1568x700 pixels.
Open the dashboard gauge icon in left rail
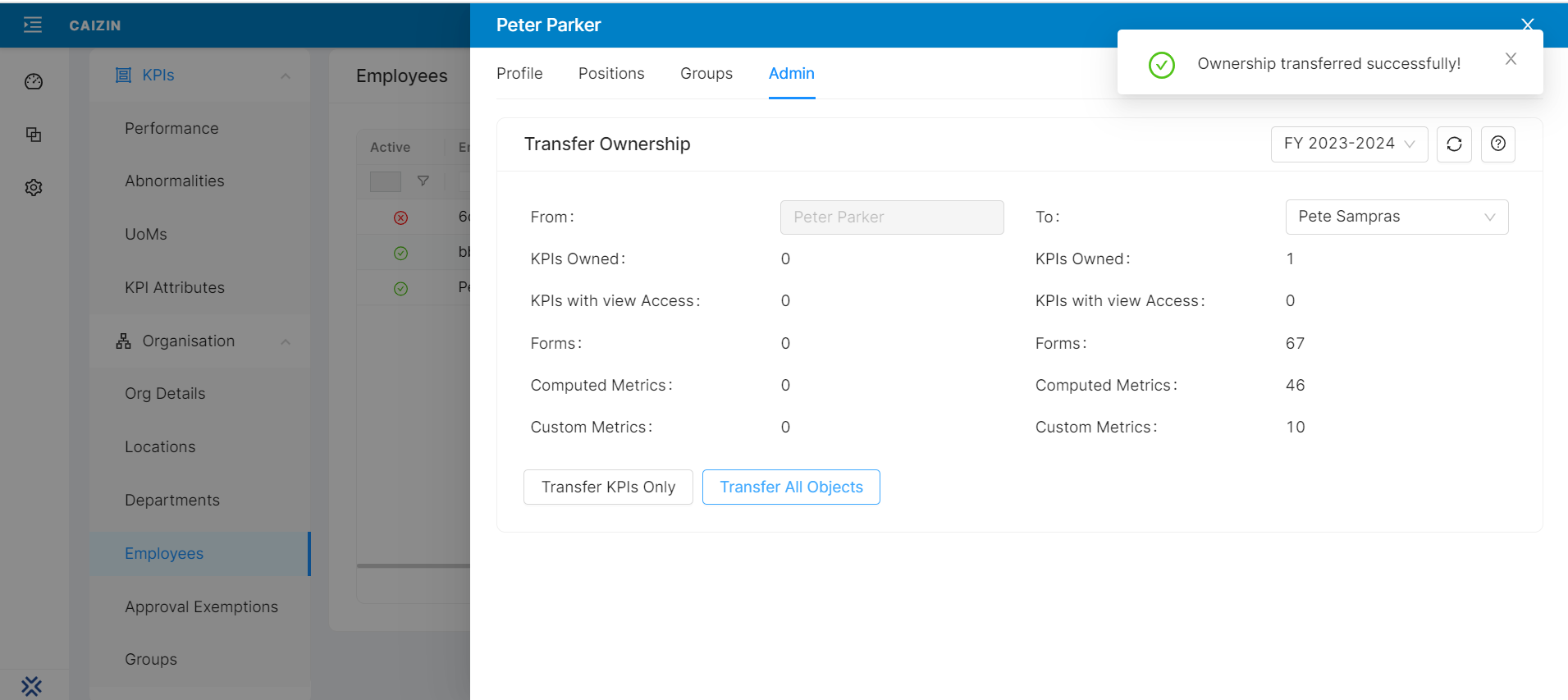click(x=34, y=81)
